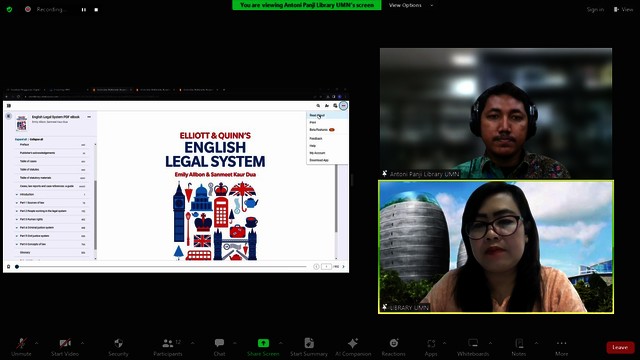Open Zoom Apps
Image resolution: width=640 pixels, height=360 pixels.
[x=431, y=347]
